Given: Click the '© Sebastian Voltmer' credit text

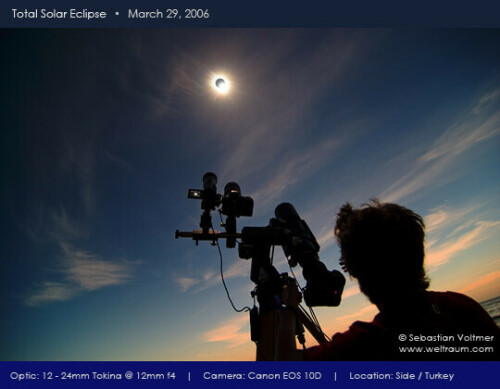Looking at the screenshot, I should pos(446,338).
